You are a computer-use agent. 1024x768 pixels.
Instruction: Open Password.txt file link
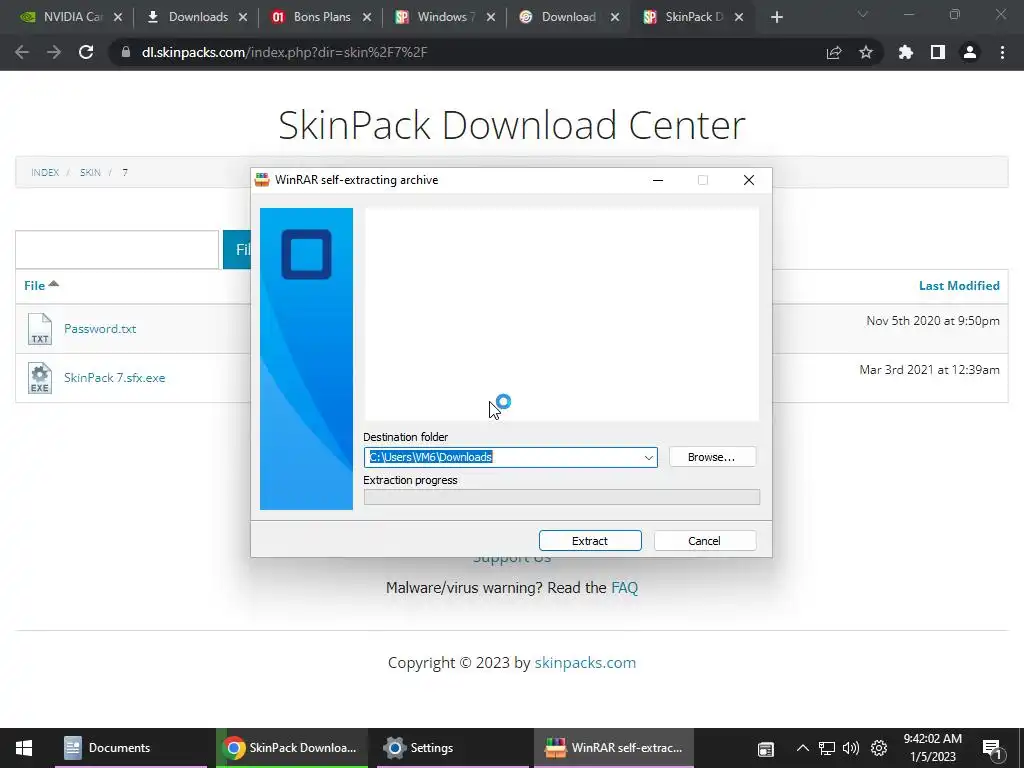point(100,328)
